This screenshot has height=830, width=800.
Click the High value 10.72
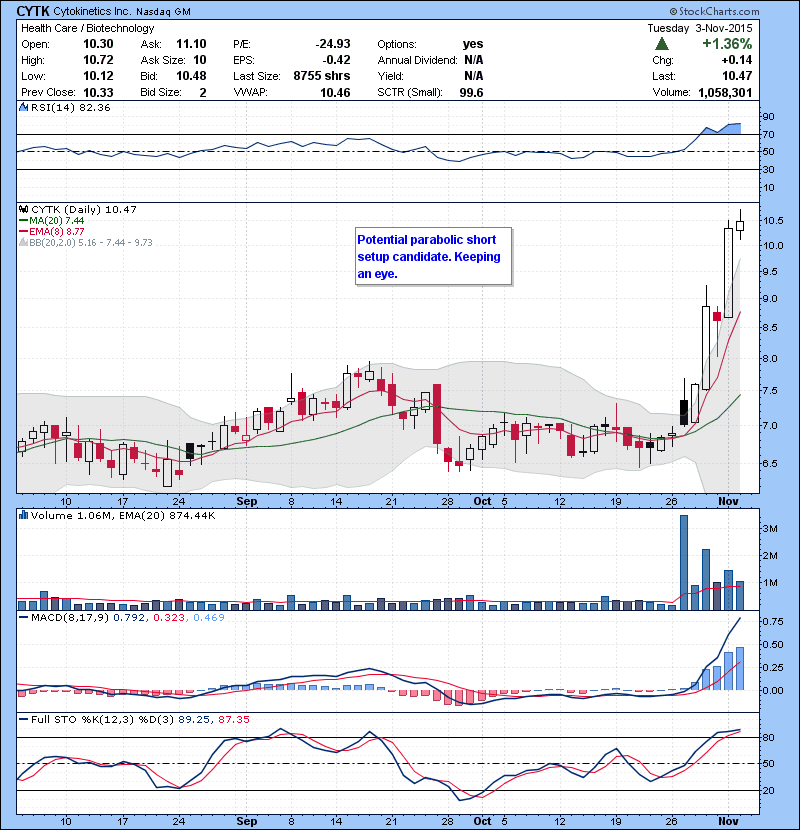[x=98, y=60]
